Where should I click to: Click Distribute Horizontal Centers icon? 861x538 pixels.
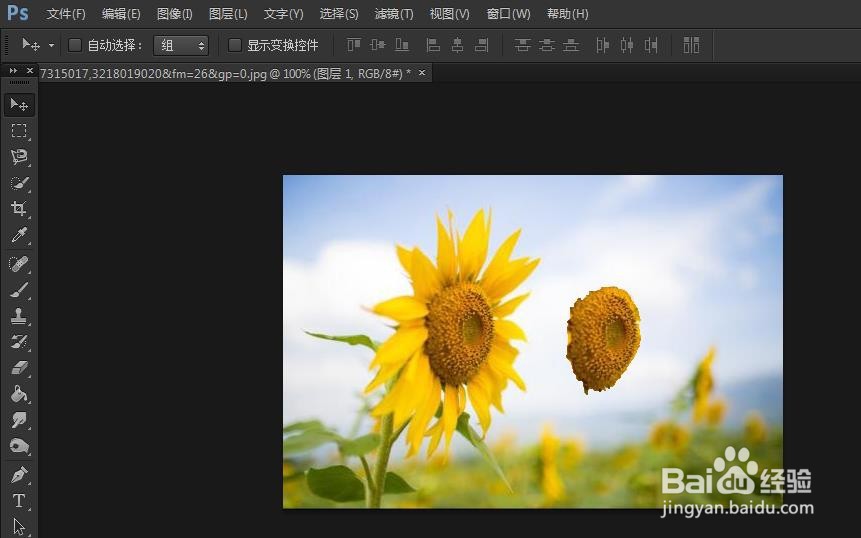627,45
